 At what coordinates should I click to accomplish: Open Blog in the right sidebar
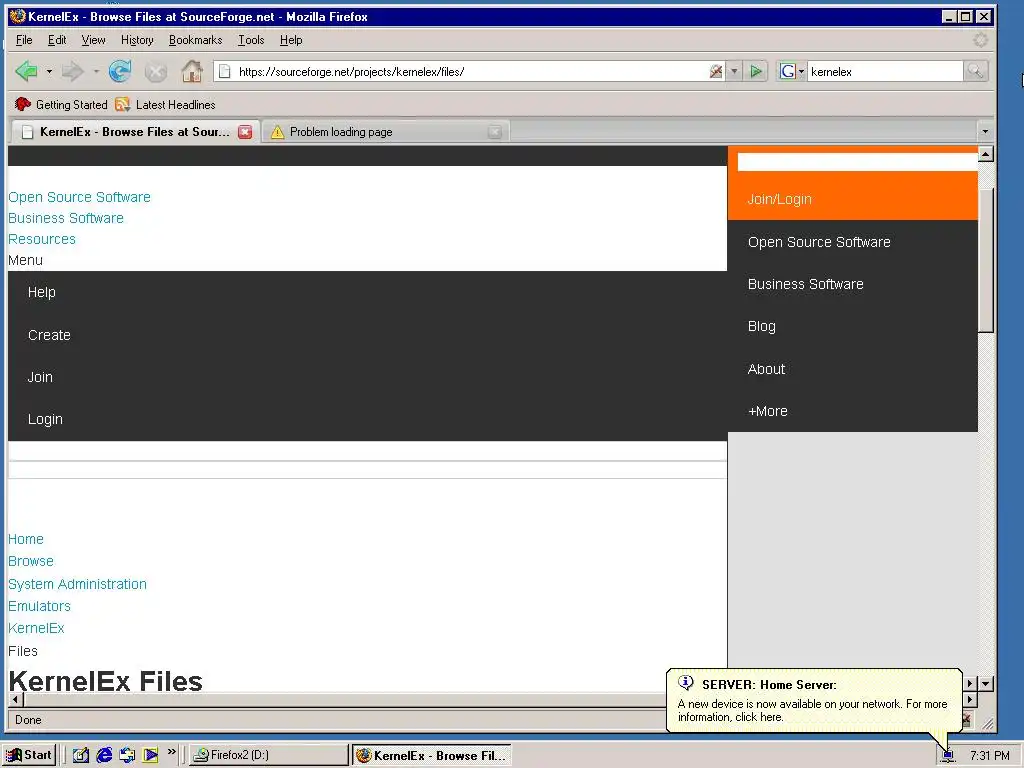tap(761, 327)
